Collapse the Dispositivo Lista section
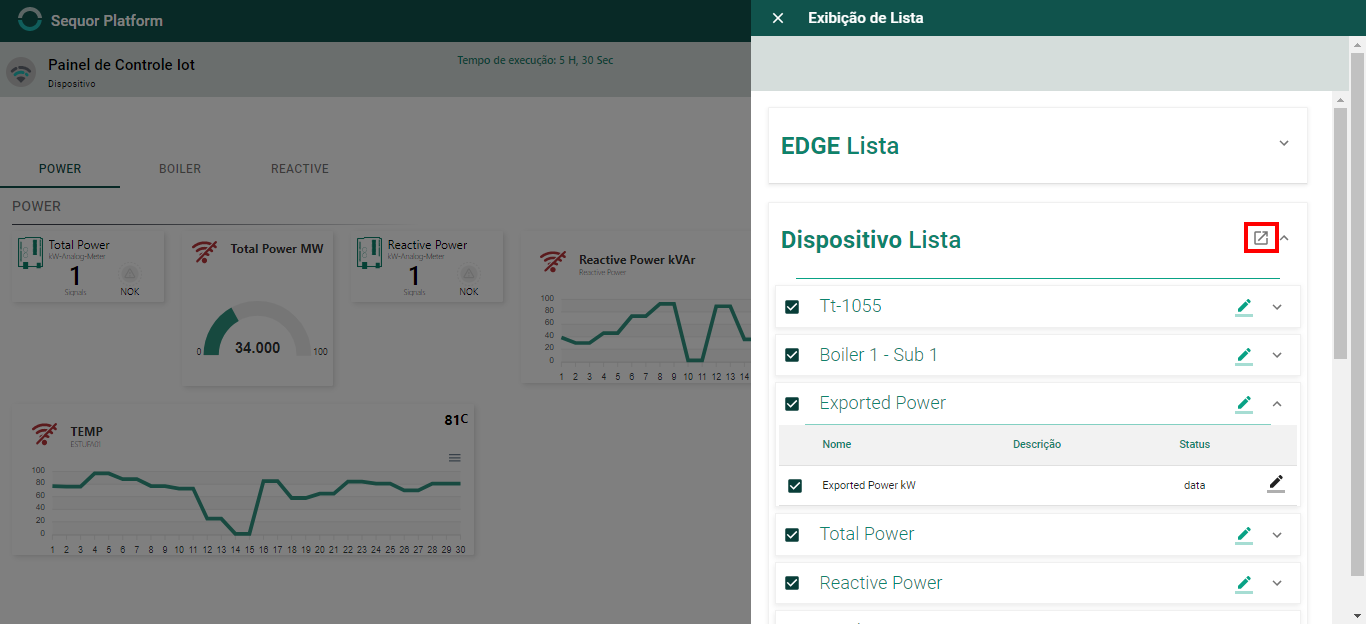The width and height of the screenshot is (1366, 624). point(1285,238)
